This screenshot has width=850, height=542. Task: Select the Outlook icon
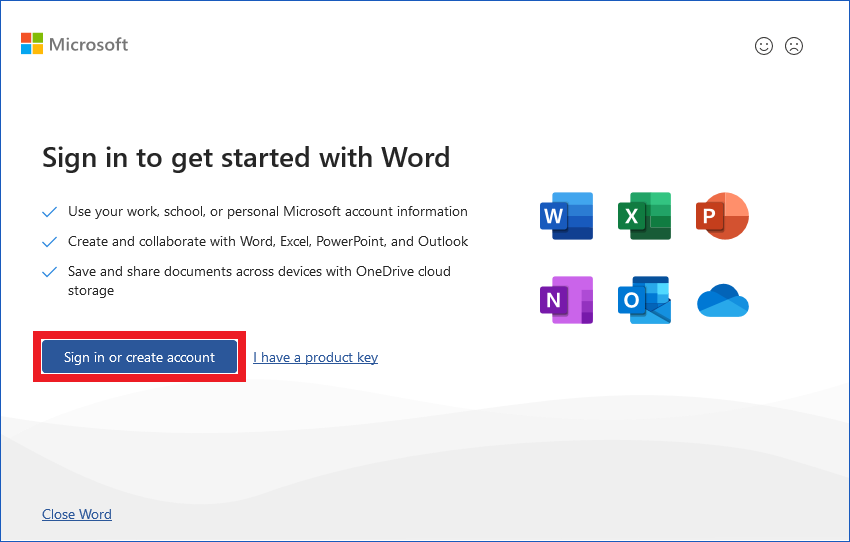pos(644,300)
